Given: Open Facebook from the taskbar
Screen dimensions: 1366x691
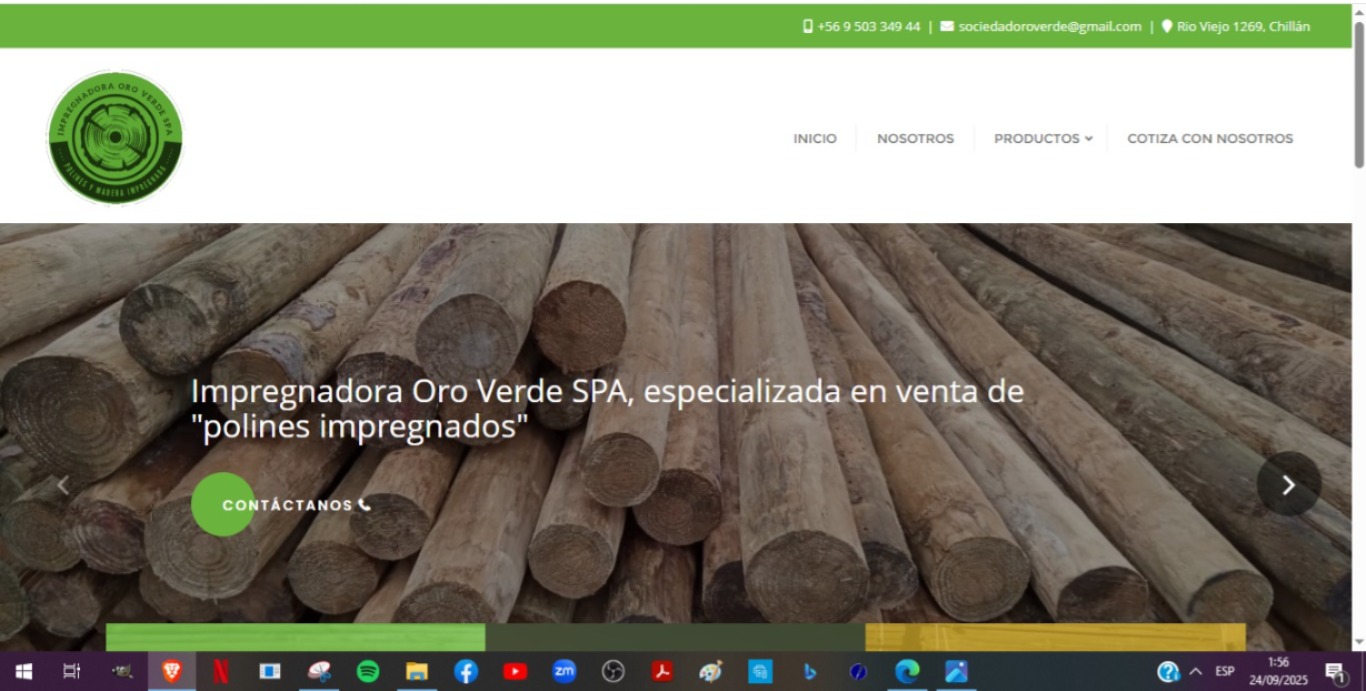Looking at the screenshot, I should pos(466,672).
